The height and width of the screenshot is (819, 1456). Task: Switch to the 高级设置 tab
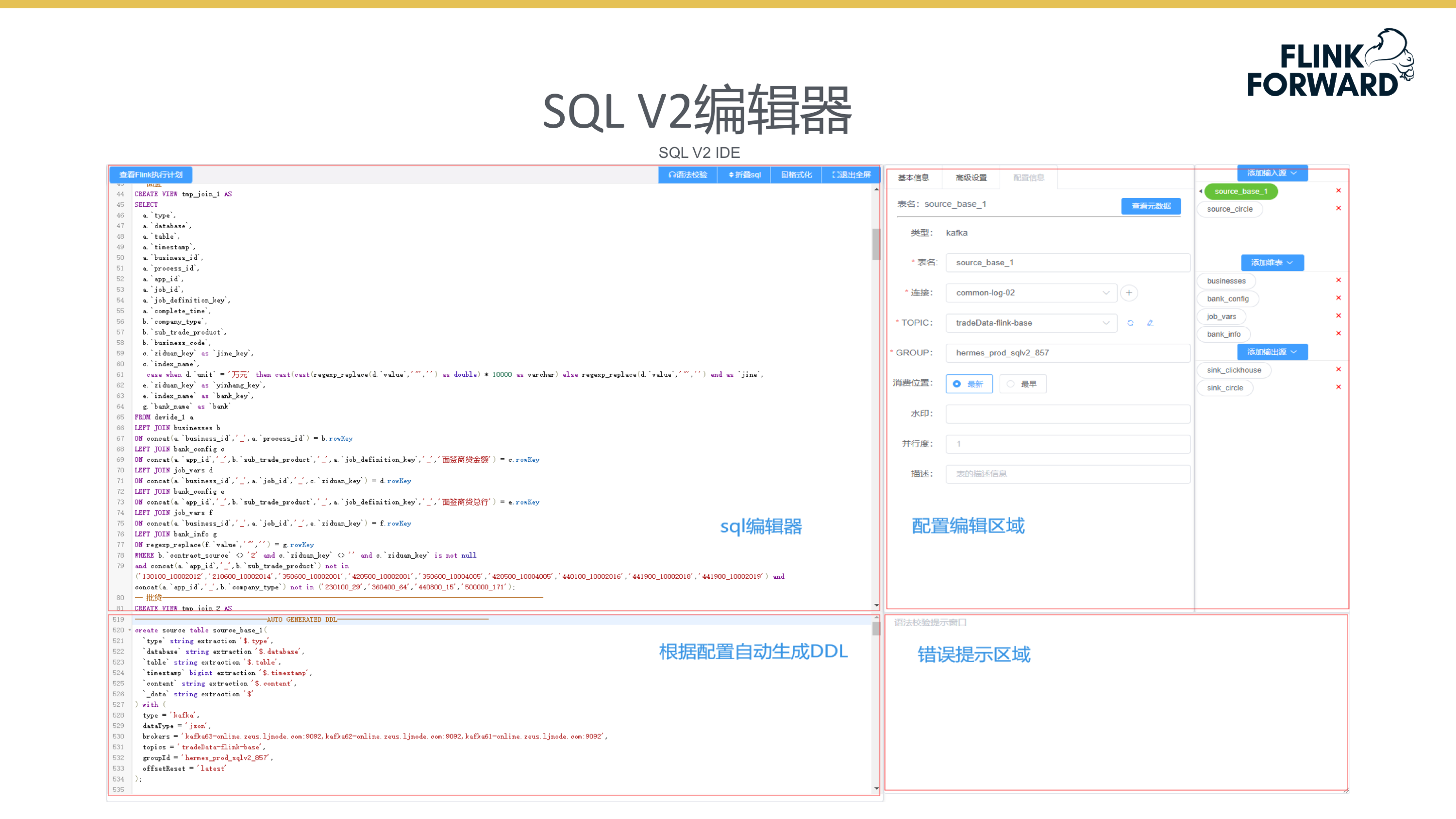pos(971,178)
